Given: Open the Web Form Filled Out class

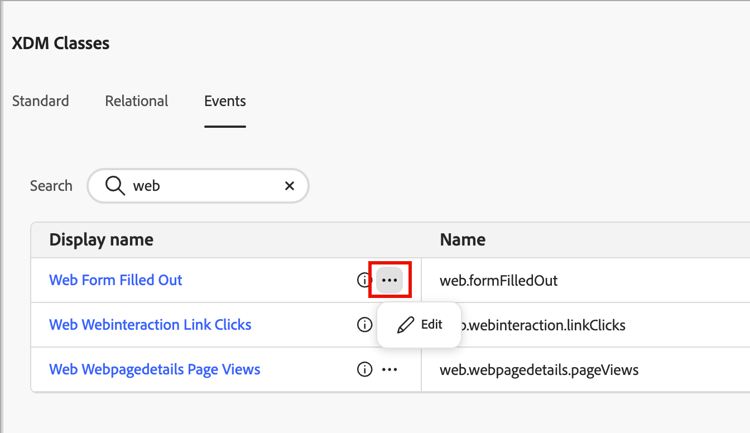Looking at the screenshot, I should pyautogui.click(x=116, y=281).
